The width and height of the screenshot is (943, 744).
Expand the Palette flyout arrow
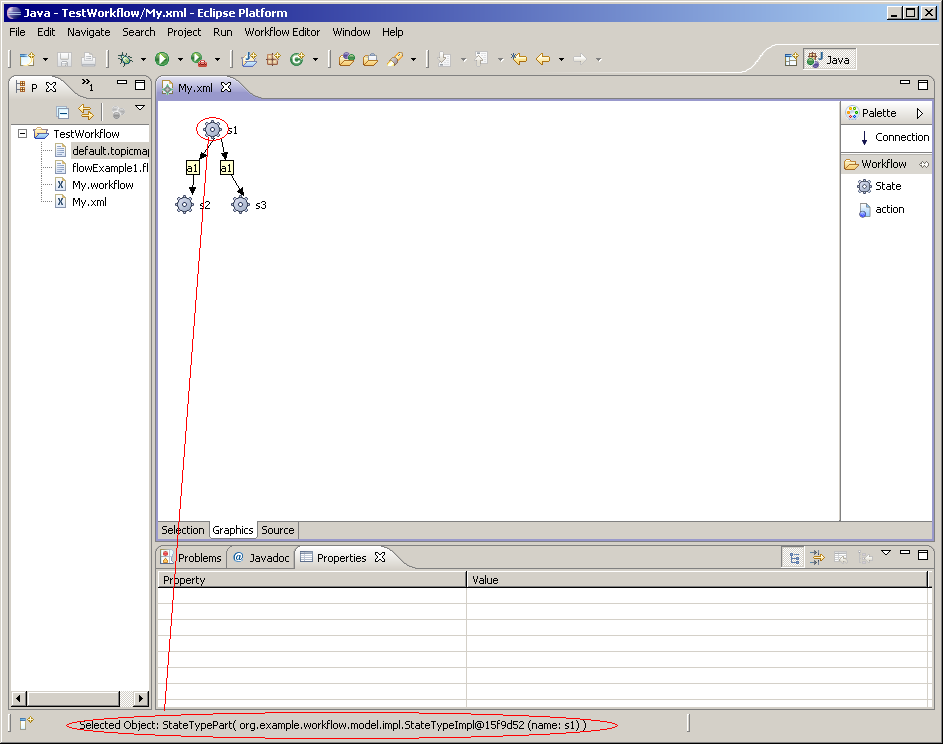pyautogui.click(x=920, y=113)
